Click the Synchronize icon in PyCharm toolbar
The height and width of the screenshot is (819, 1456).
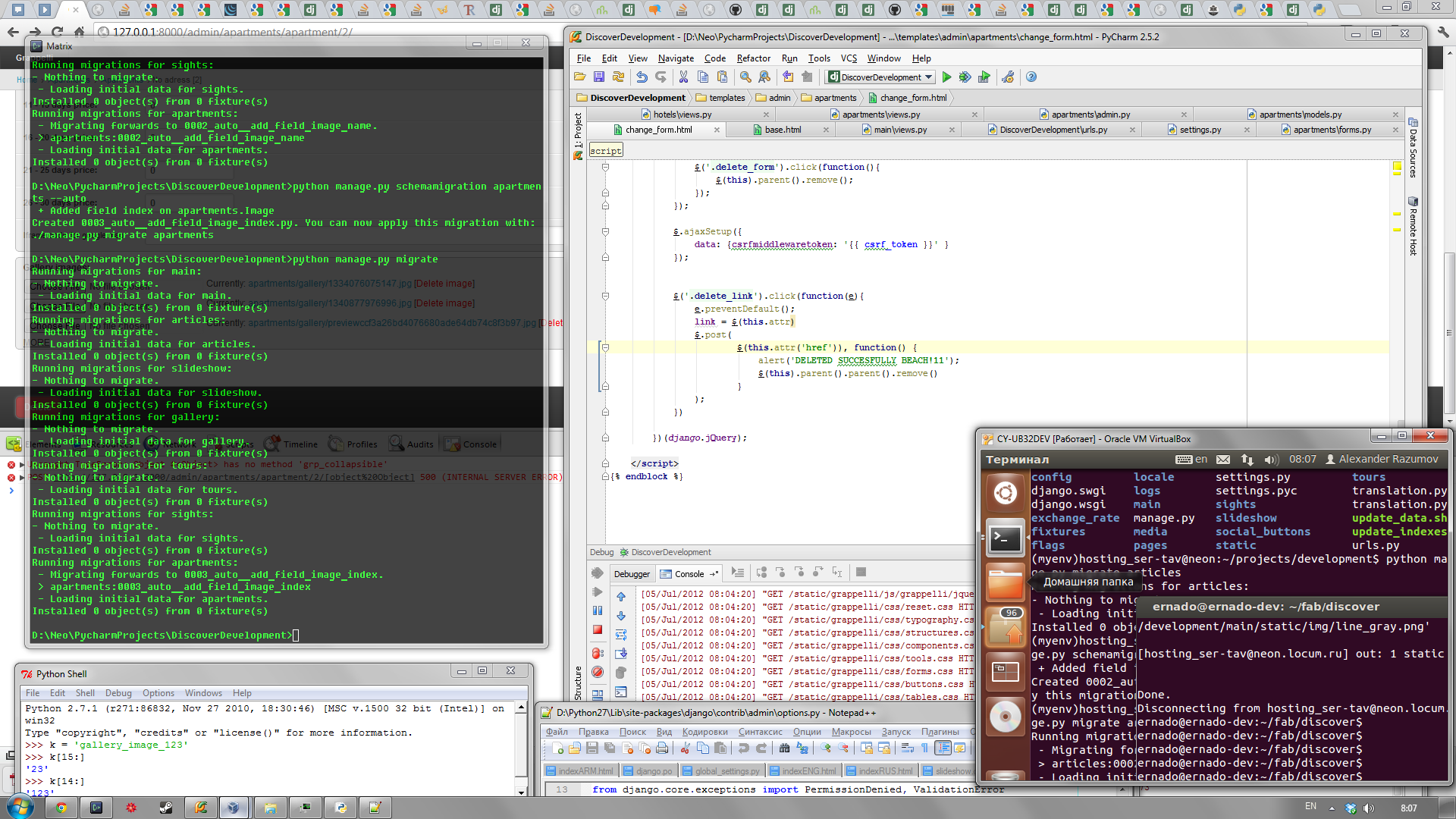619,77
